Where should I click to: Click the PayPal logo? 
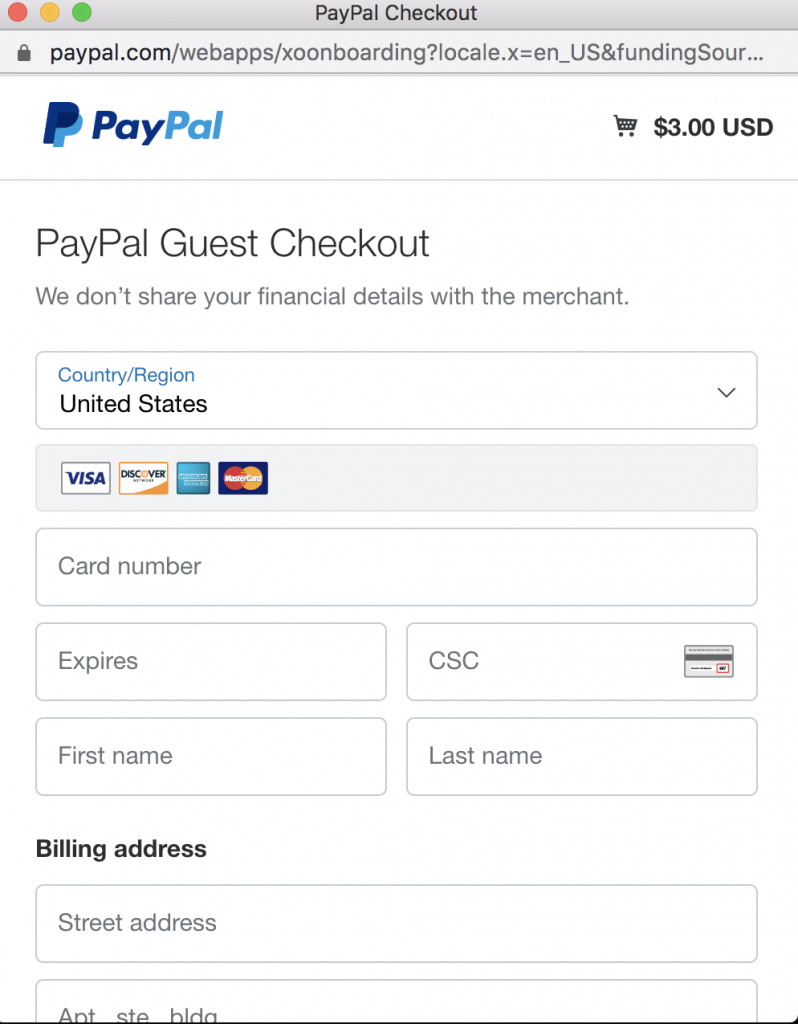pyautogui.click(x=132, y=126)
